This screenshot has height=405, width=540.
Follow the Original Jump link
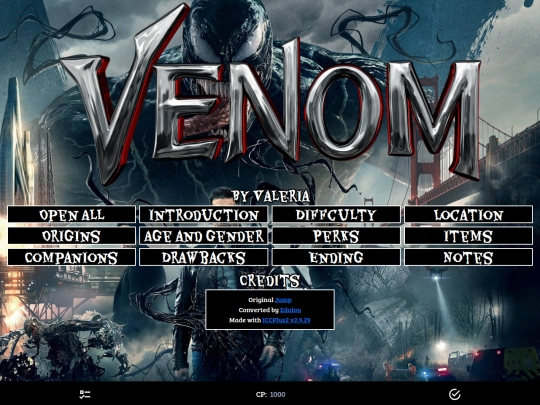(x=283, y=300)
